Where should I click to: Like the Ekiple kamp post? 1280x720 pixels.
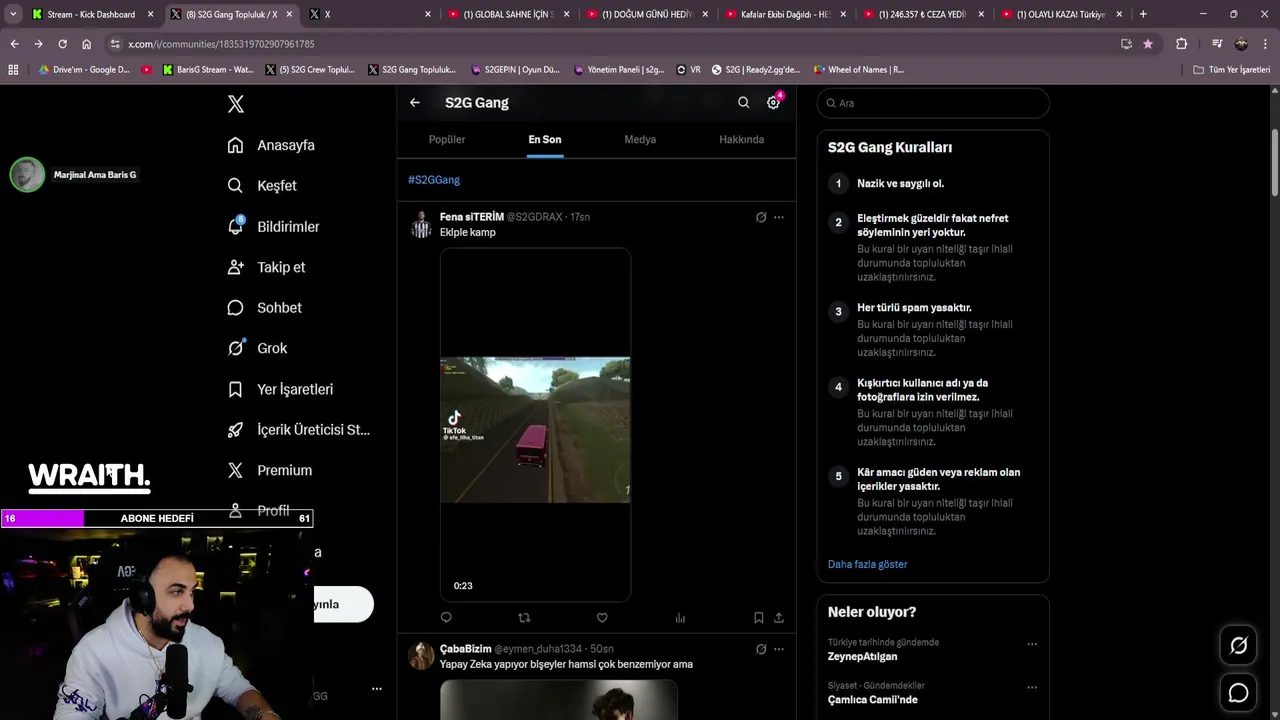click(602, 618)
